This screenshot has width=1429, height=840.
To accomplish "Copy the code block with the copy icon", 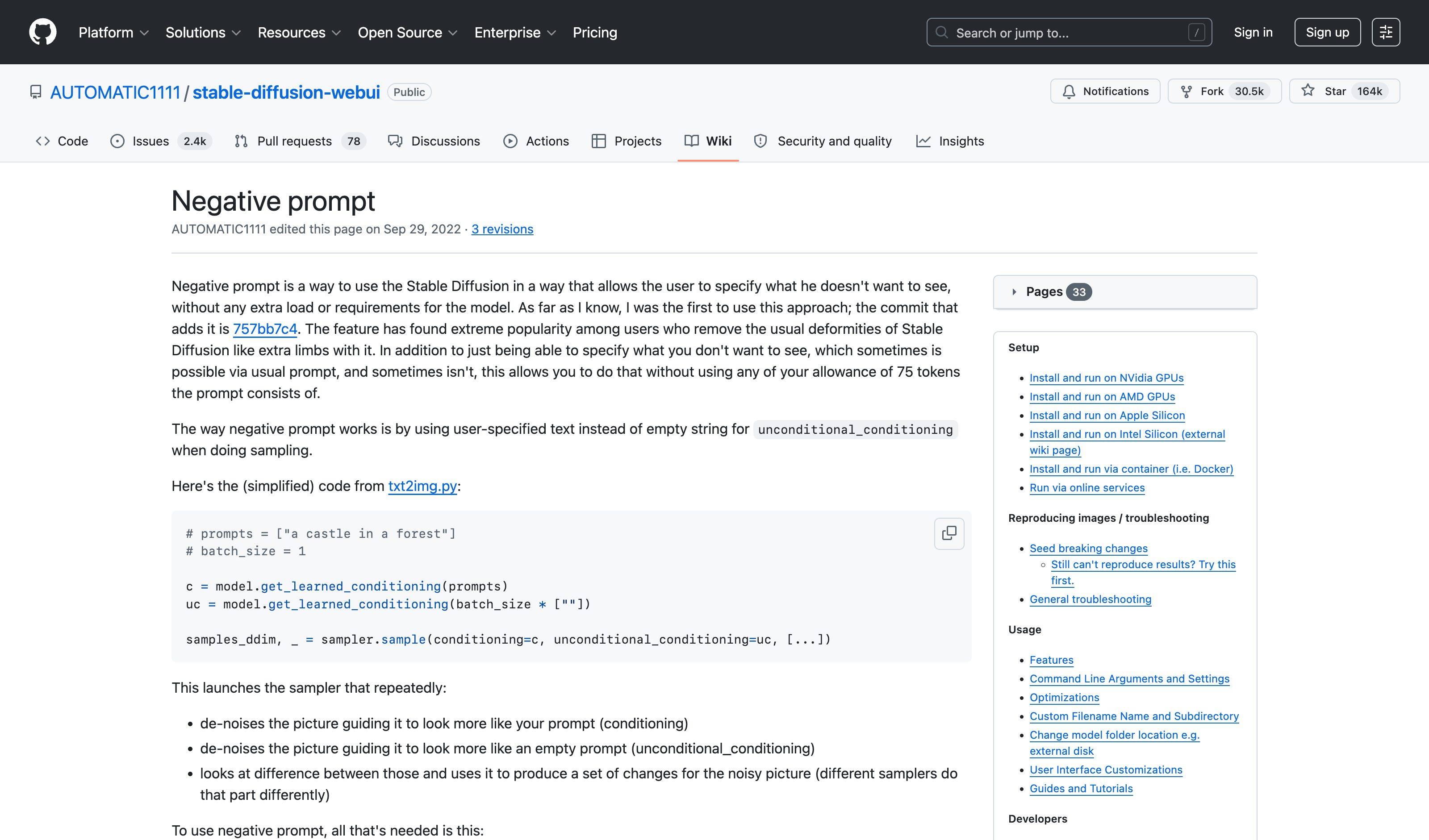I will point(948,533).
